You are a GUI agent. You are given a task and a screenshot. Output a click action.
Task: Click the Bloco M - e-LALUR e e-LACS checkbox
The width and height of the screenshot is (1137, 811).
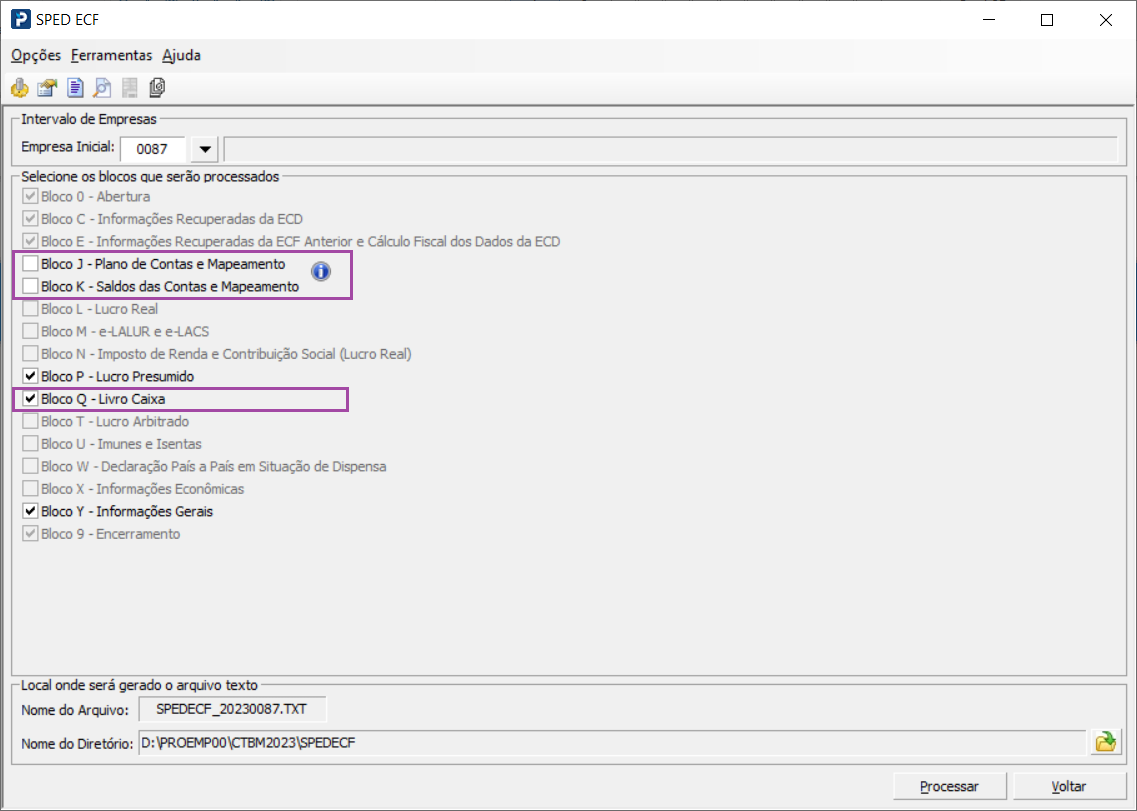coord(30,331)
